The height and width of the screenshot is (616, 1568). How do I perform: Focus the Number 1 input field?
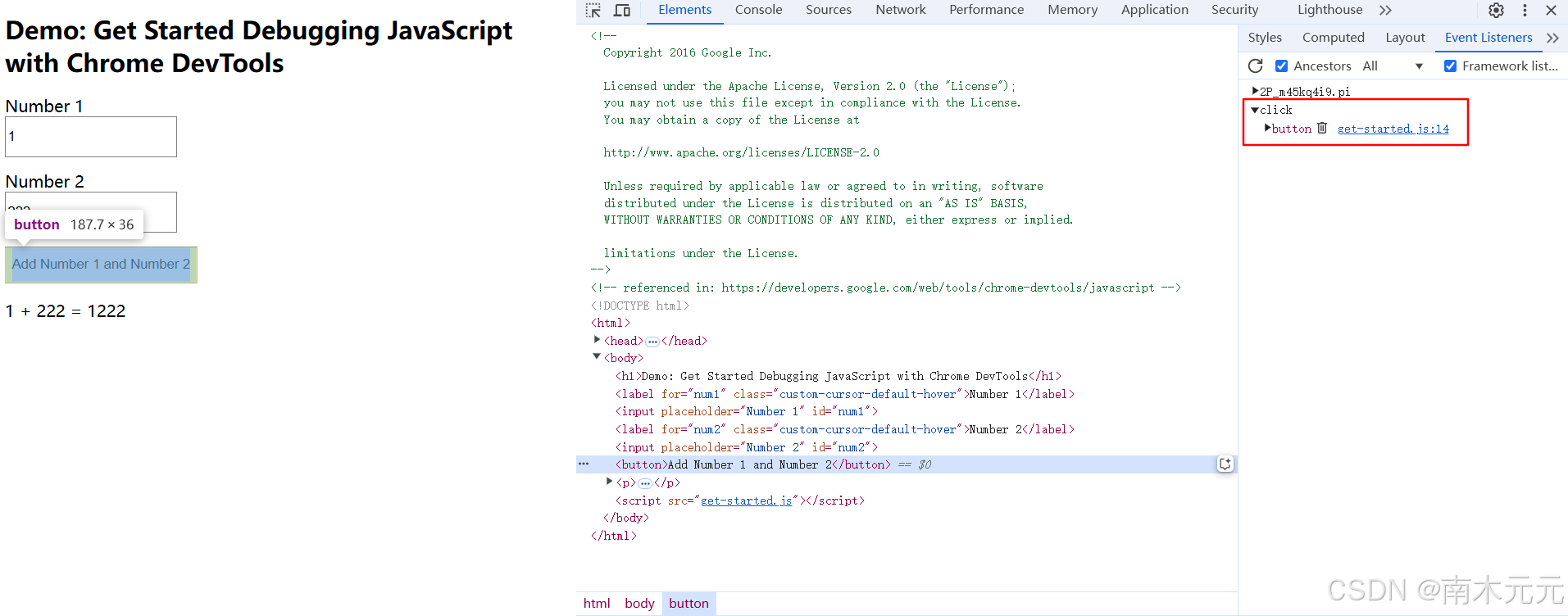(91, 137)
